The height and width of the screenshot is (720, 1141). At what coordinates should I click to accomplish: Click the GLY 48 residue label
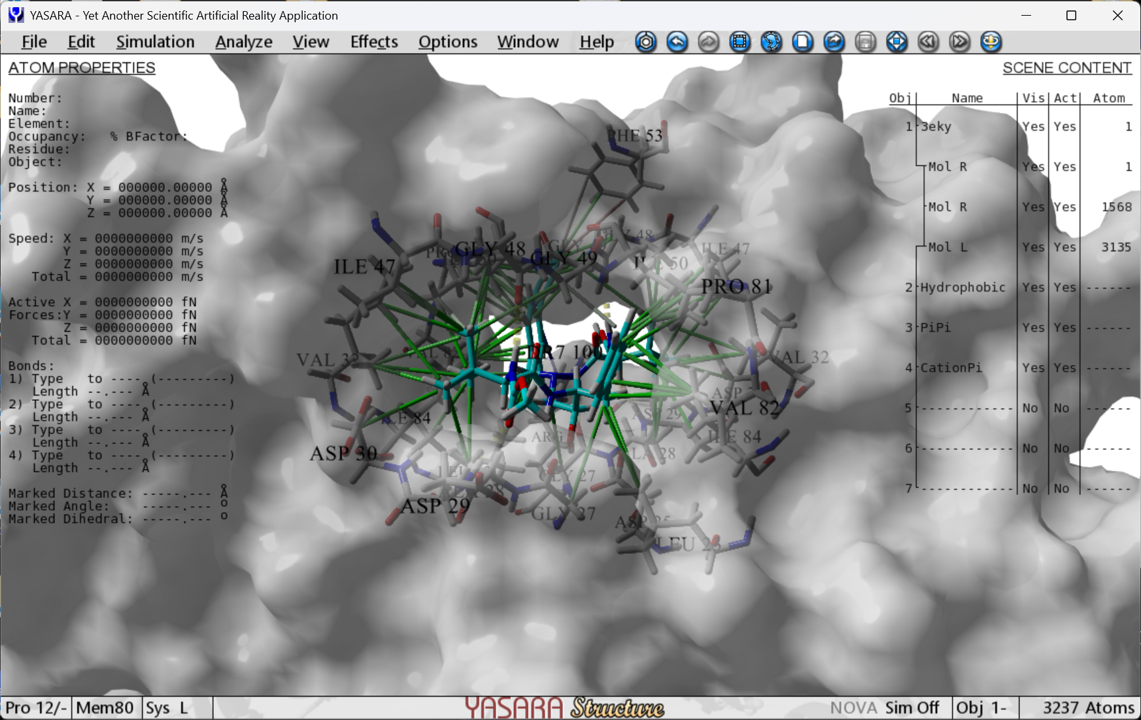[490, 249]
